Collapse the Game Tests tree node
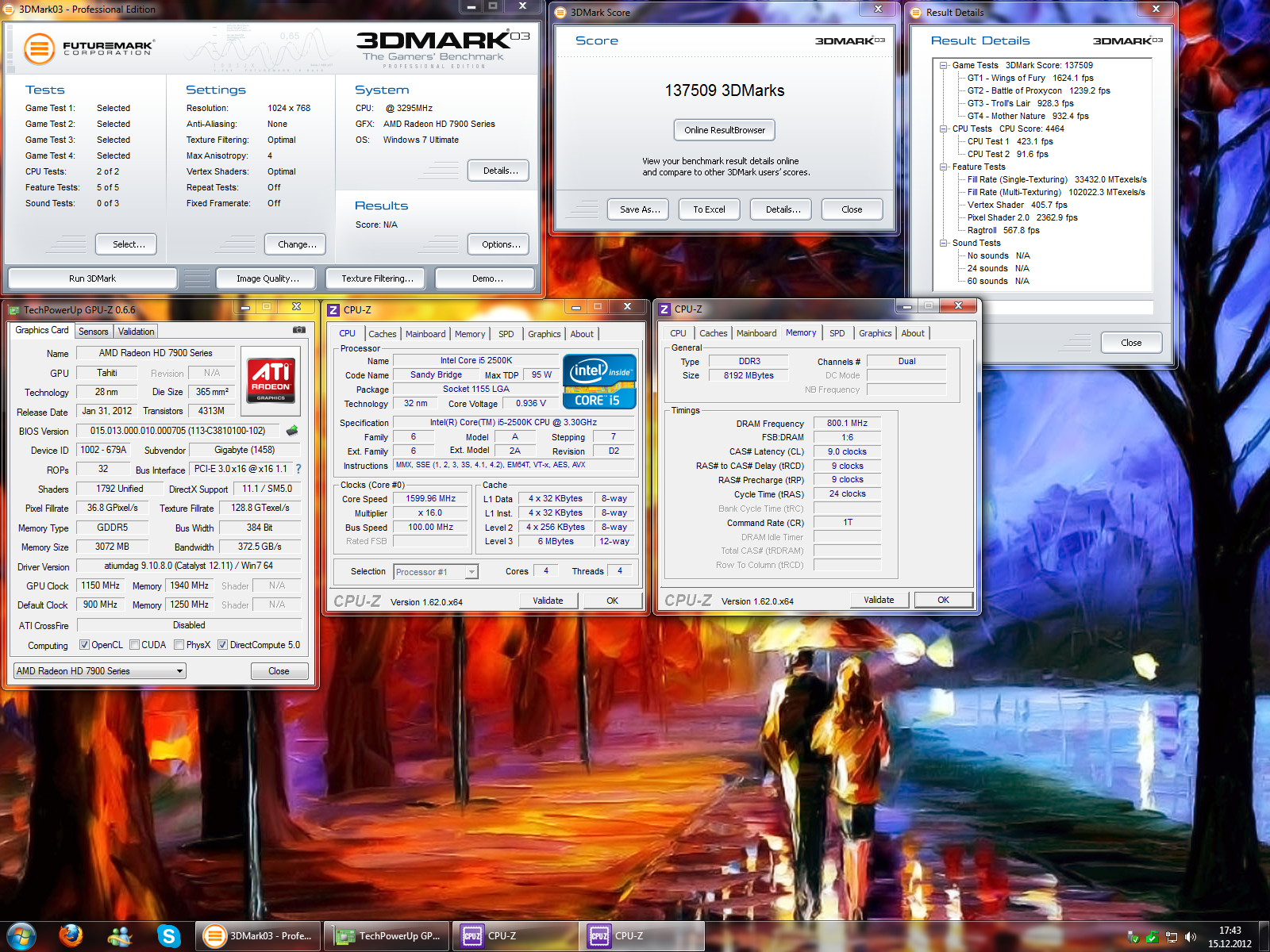Image resolution: width=1270 pixels, height=952 pixels. point(943,65)
